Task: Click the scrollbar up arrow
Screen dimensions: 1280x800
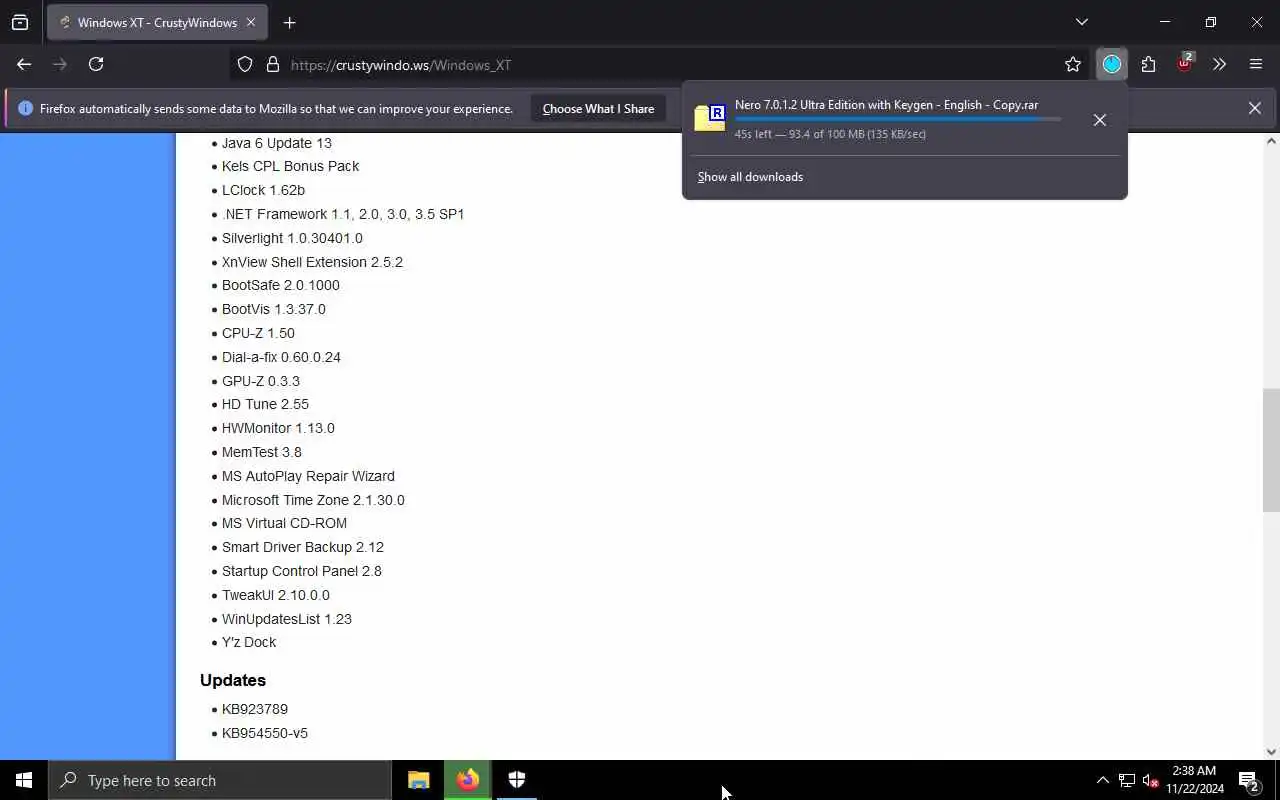Action: pyautogui.click(x=1271, y=141)
